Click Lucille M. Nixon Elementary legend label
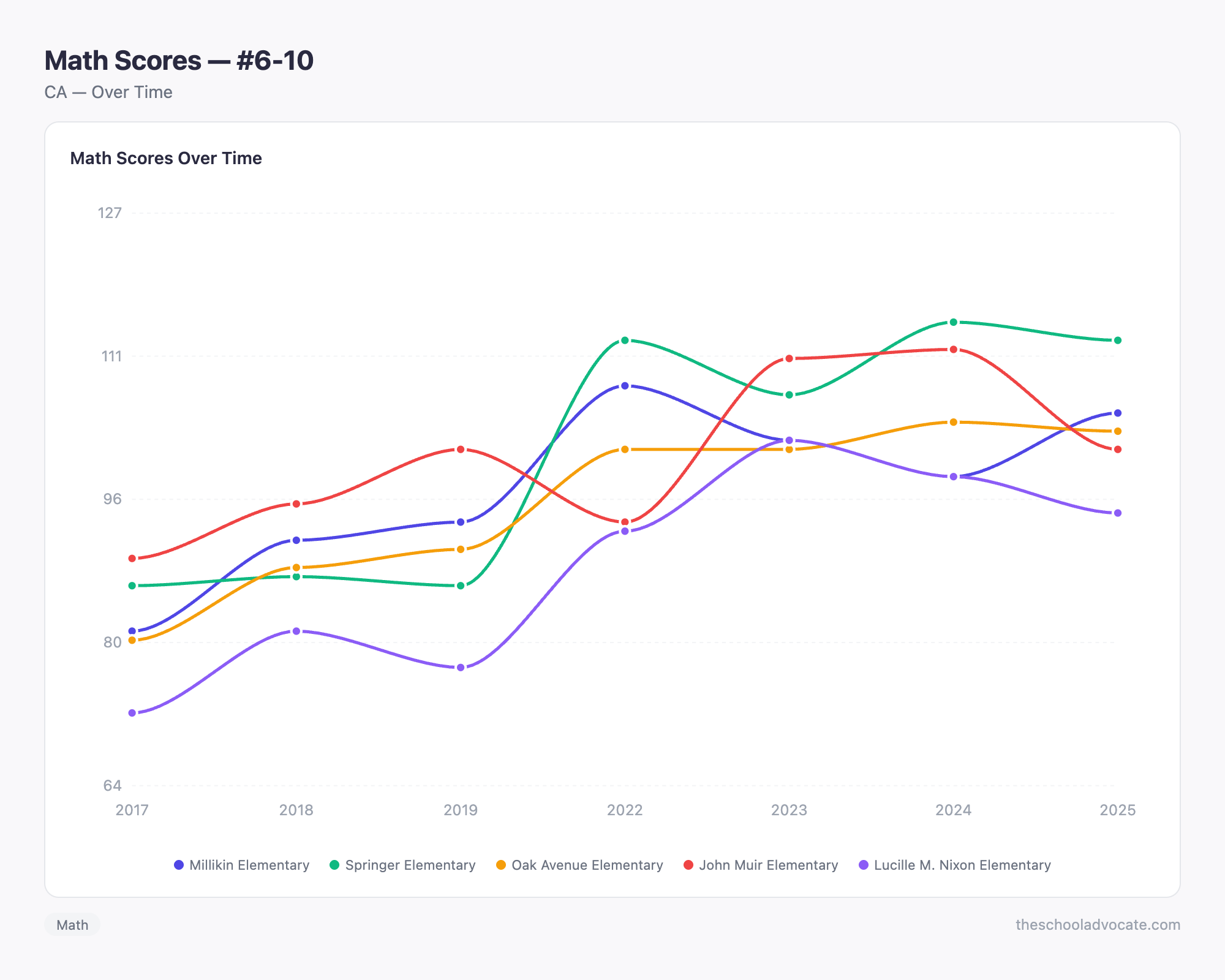This screenshot has width=1225, height=980. 962,865
